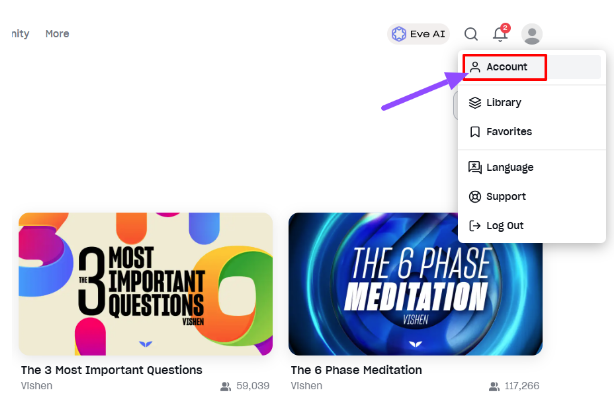Viewport: 616px width, 401px height.
Task: Click the person icon beside Account
Action: pyautogui.click(x=475, y=67)
